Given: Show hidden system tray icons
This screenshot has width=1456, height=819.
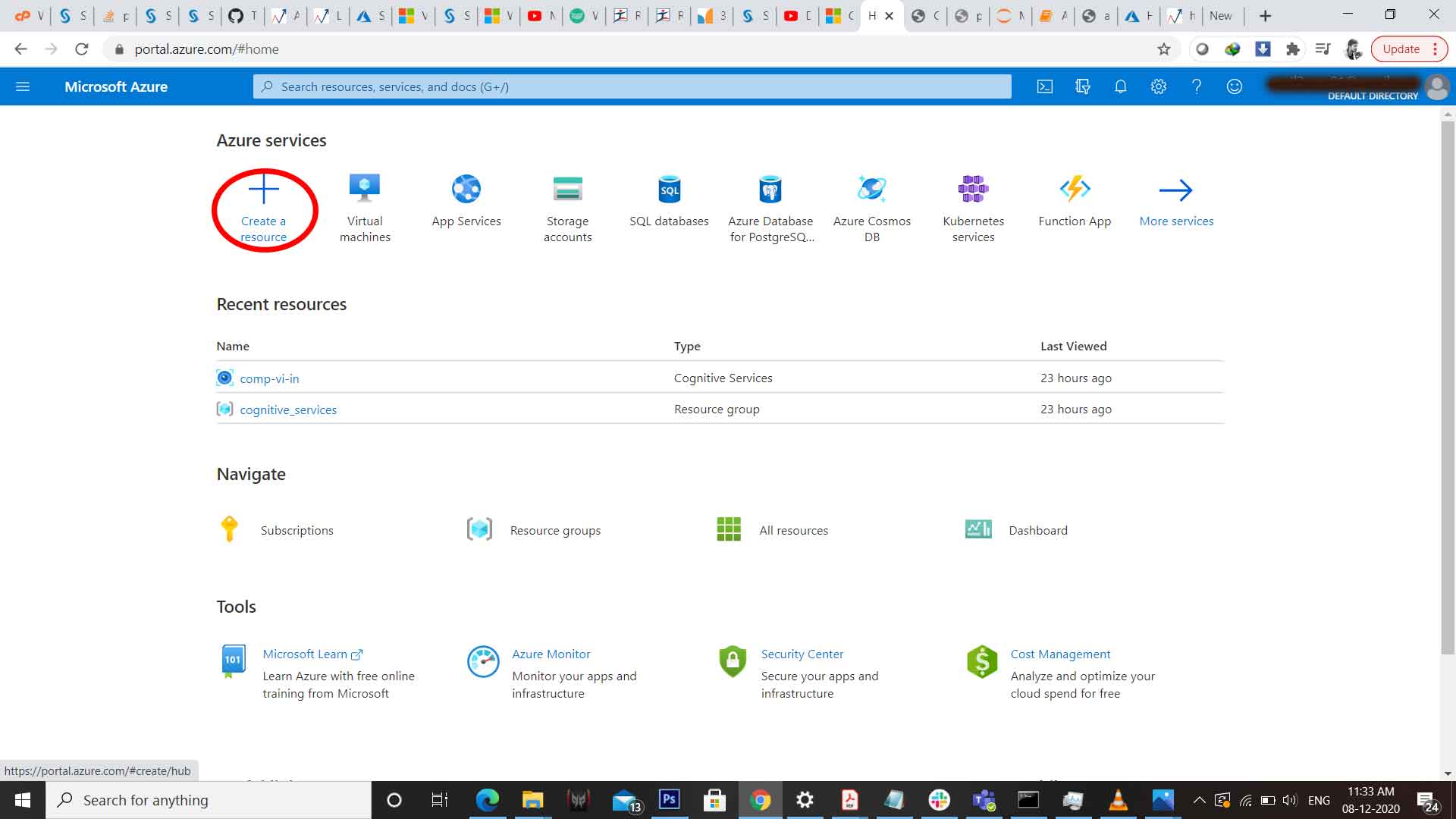Looking at the screenshot, I should coord(1199,800).
